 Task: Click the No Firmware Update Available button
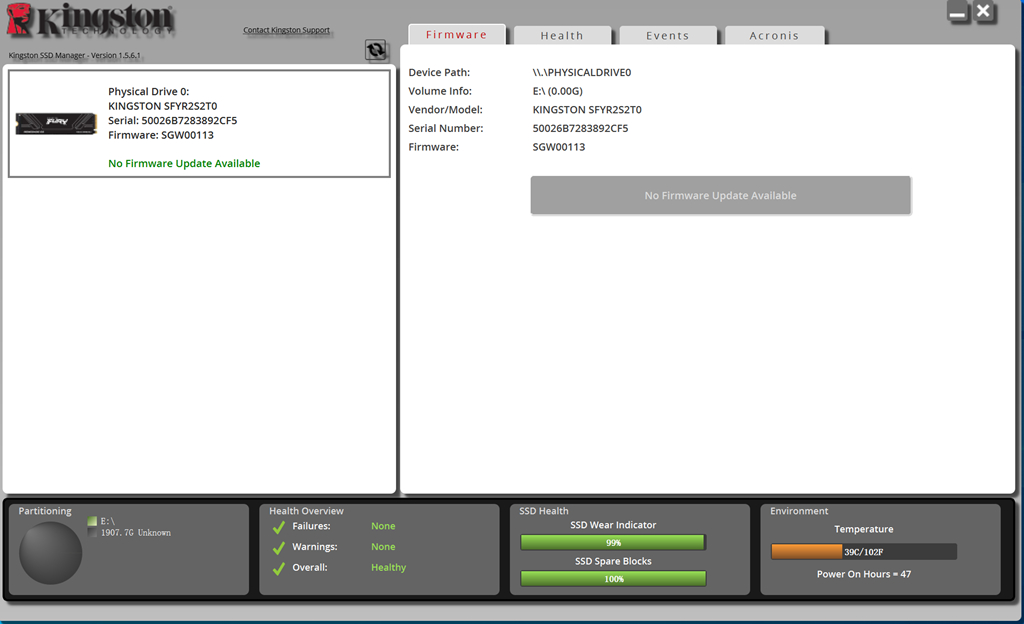click(x=720, y=195)
